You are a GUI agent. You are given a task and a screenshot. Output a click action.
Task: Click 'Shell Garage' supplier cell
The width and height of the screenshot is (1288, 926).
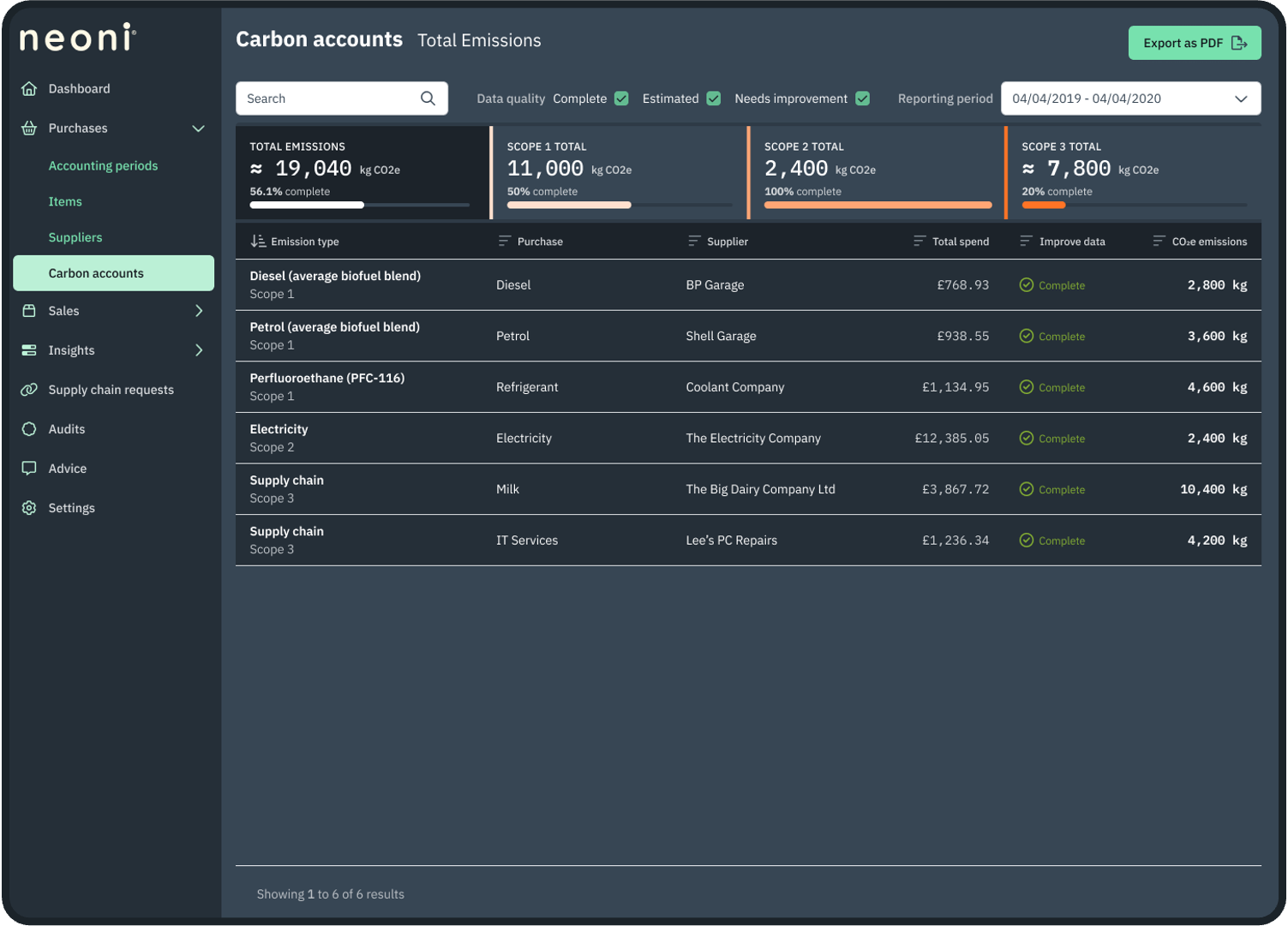(721, 336)
